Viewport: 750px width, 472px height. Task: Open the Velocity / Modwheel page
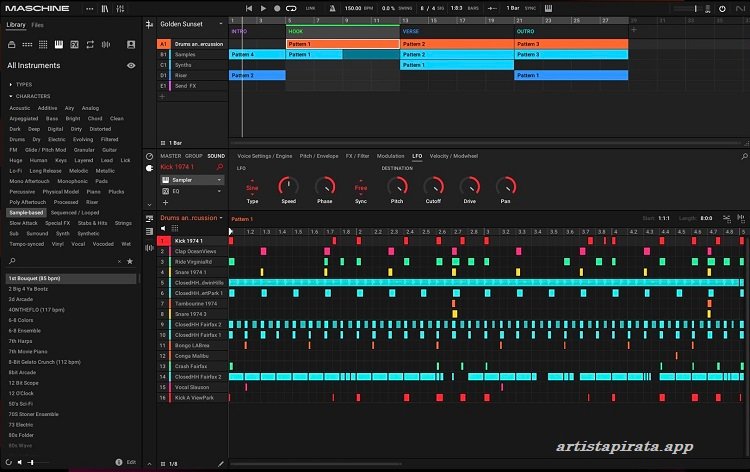(453, 156)
